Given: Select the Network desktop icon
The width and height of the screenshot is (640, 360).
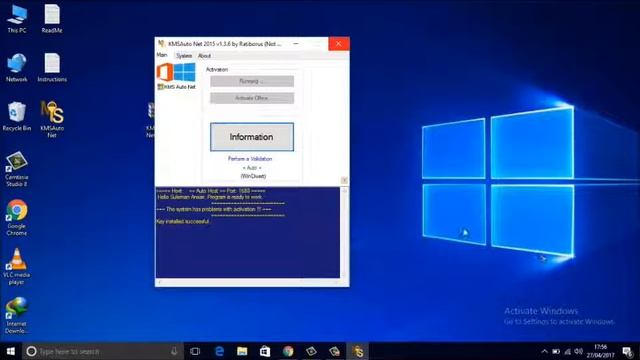Looking at the screenshot, I should pos(17,68).
